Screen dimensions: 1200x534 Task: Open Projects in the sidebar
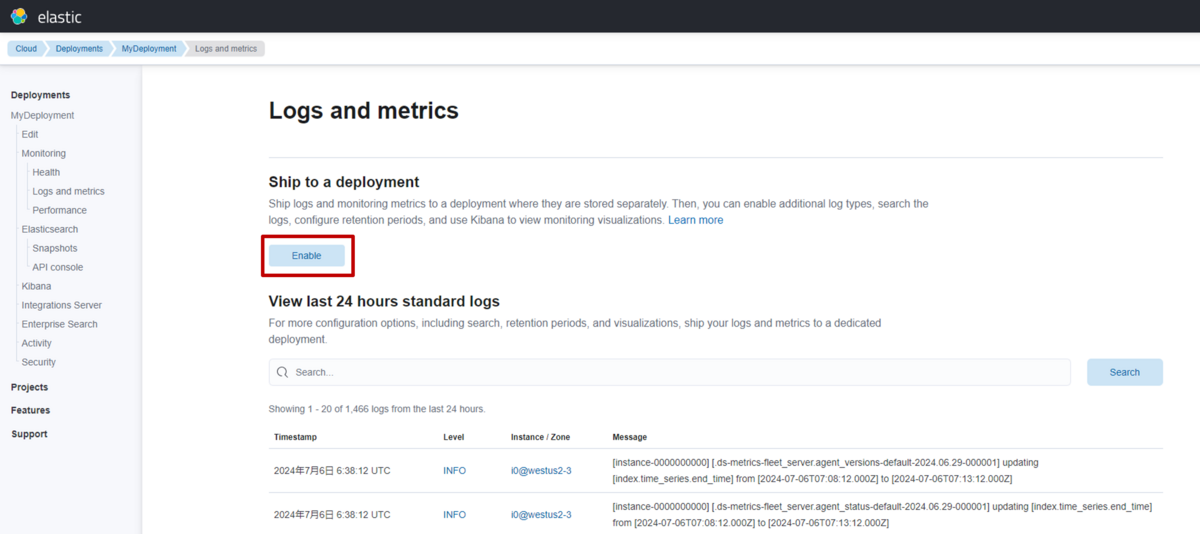click(30, 387)
